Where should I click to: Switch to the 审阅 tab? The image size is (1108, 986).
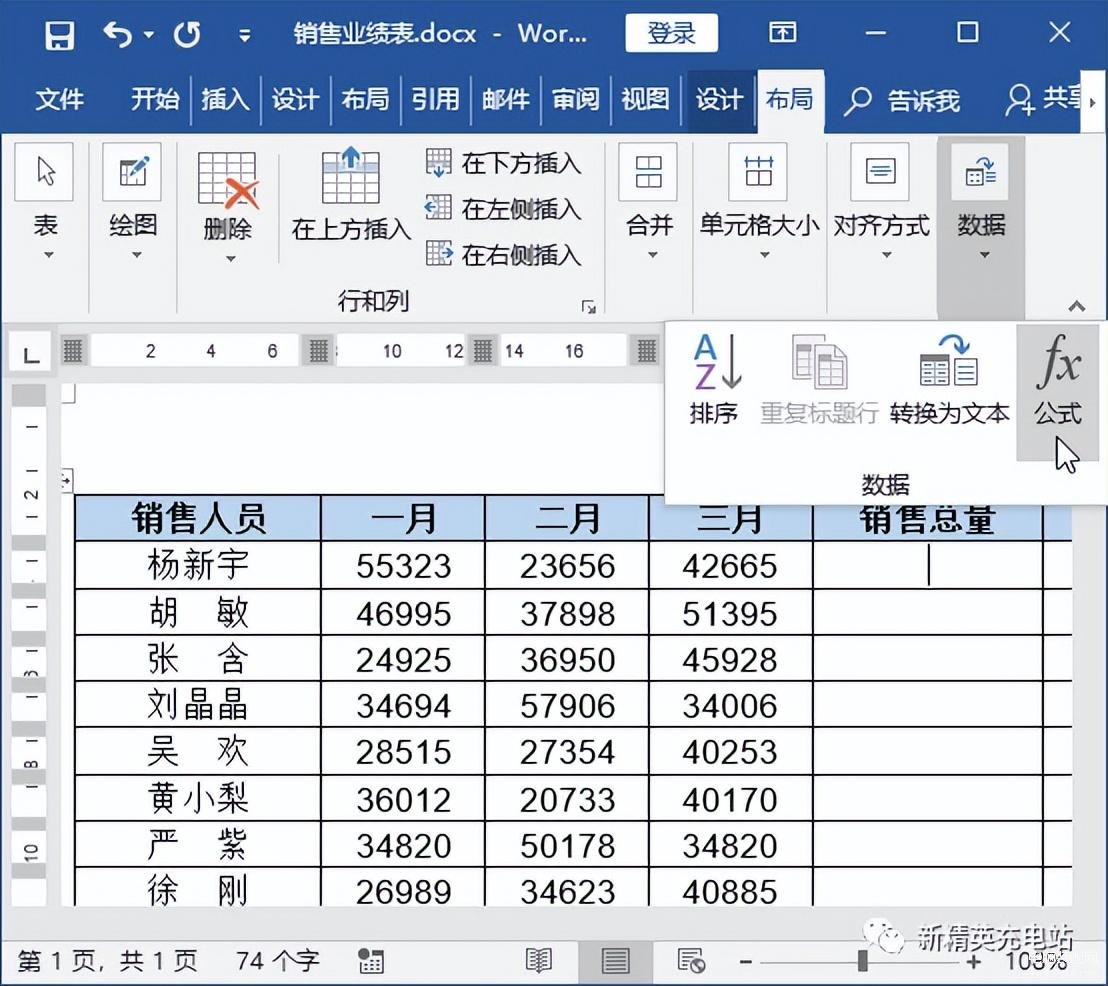pos(576,99)
